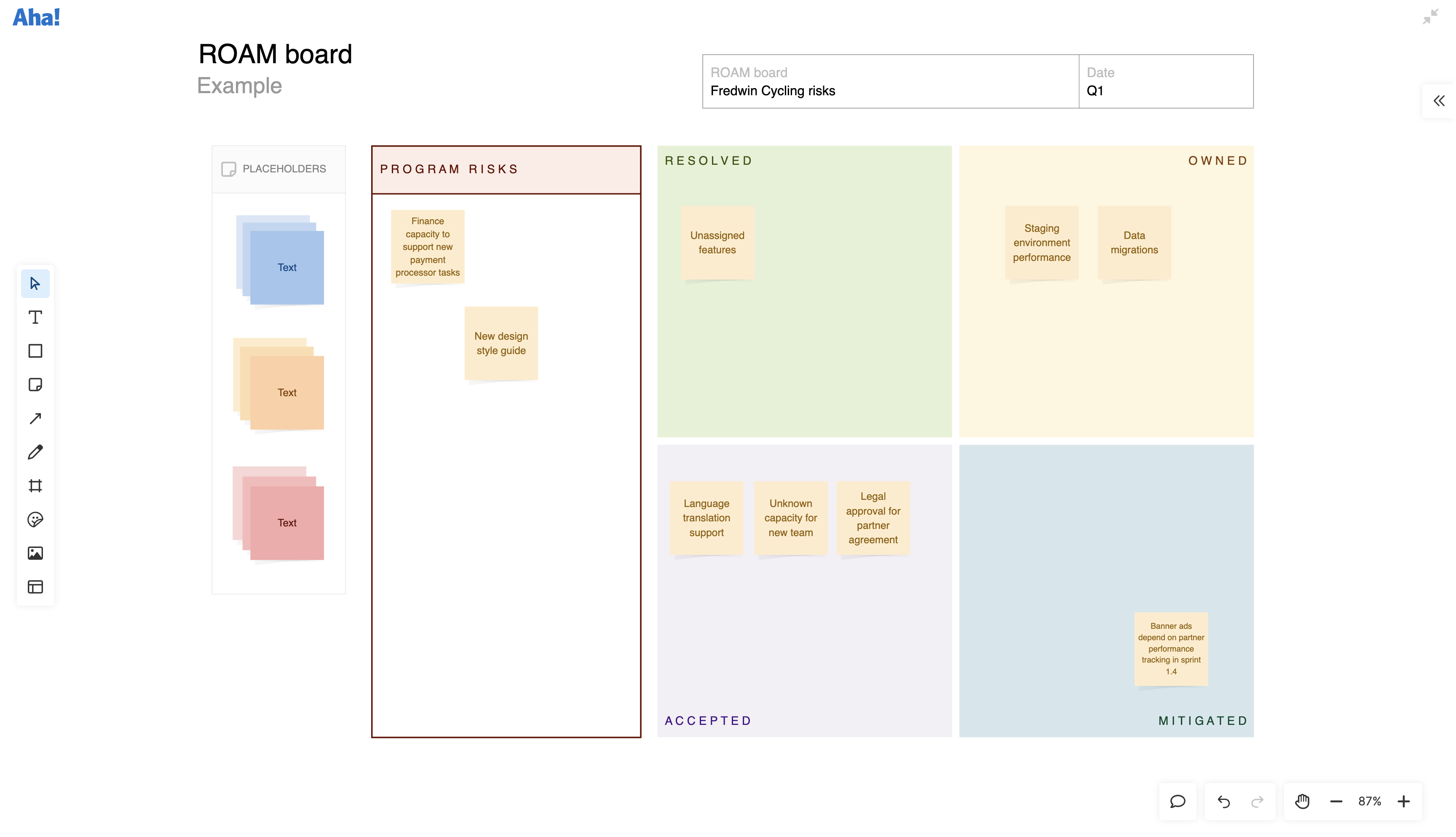Choose the Sticky note tool
Screen dimensions: 1456x837
coord(35,385)
